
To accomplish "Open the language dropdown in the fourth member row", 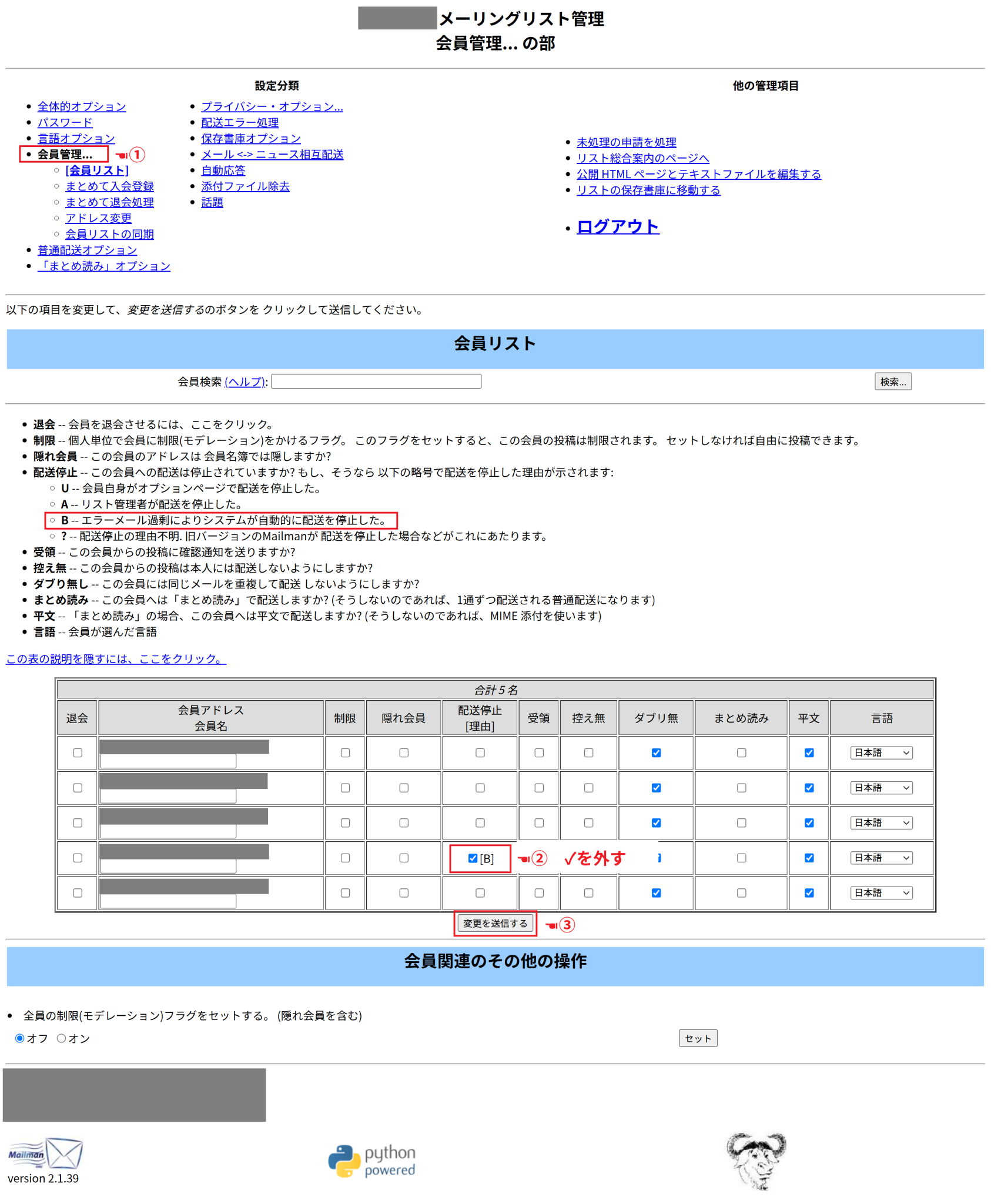I will click(881, 857).
